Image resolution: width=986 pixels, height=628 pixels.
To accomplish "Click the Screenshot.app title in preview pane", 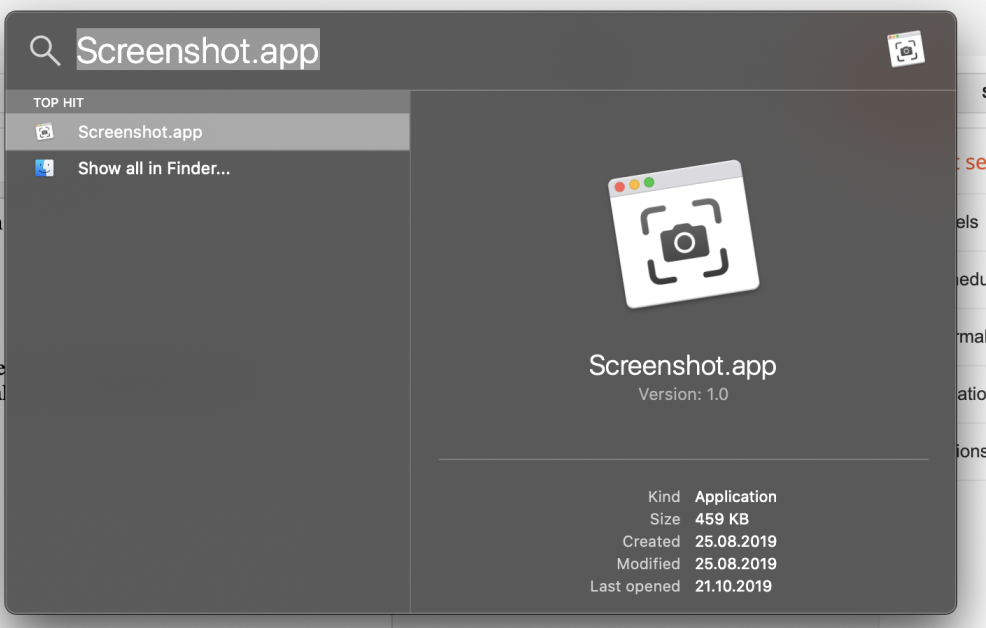I will [682, 365].
